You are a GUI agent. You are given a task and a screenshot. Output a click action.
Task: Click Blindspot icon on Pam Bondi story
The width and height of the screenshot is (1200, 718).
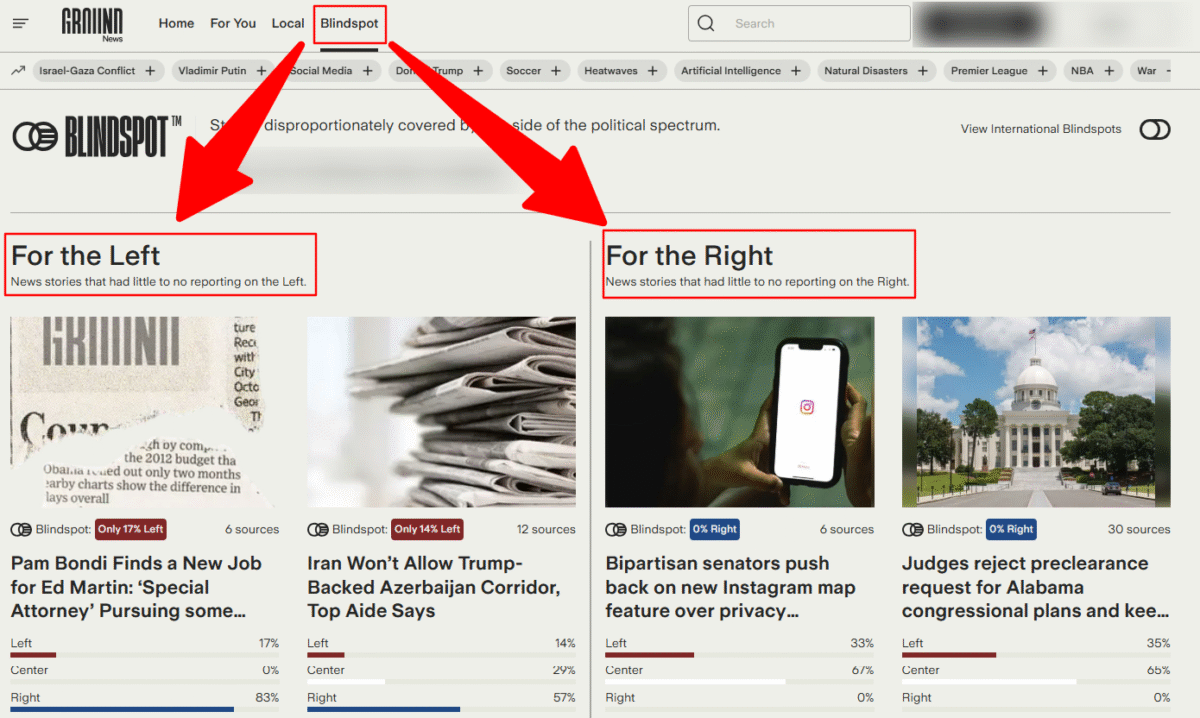21,529
